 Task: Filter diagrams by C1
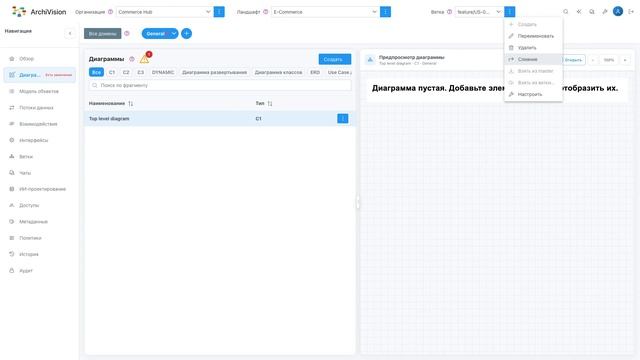coord(112,72)
